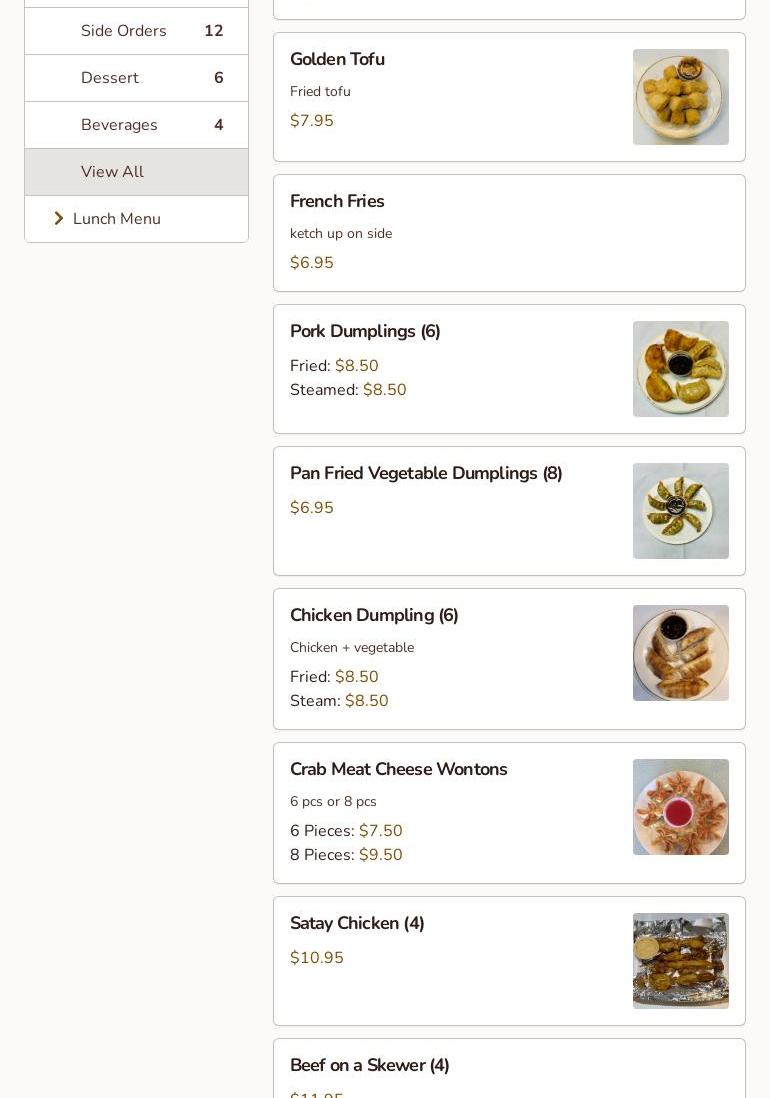
Task: Open the Pork Dumplings (6) item
Action: [365, 332]
